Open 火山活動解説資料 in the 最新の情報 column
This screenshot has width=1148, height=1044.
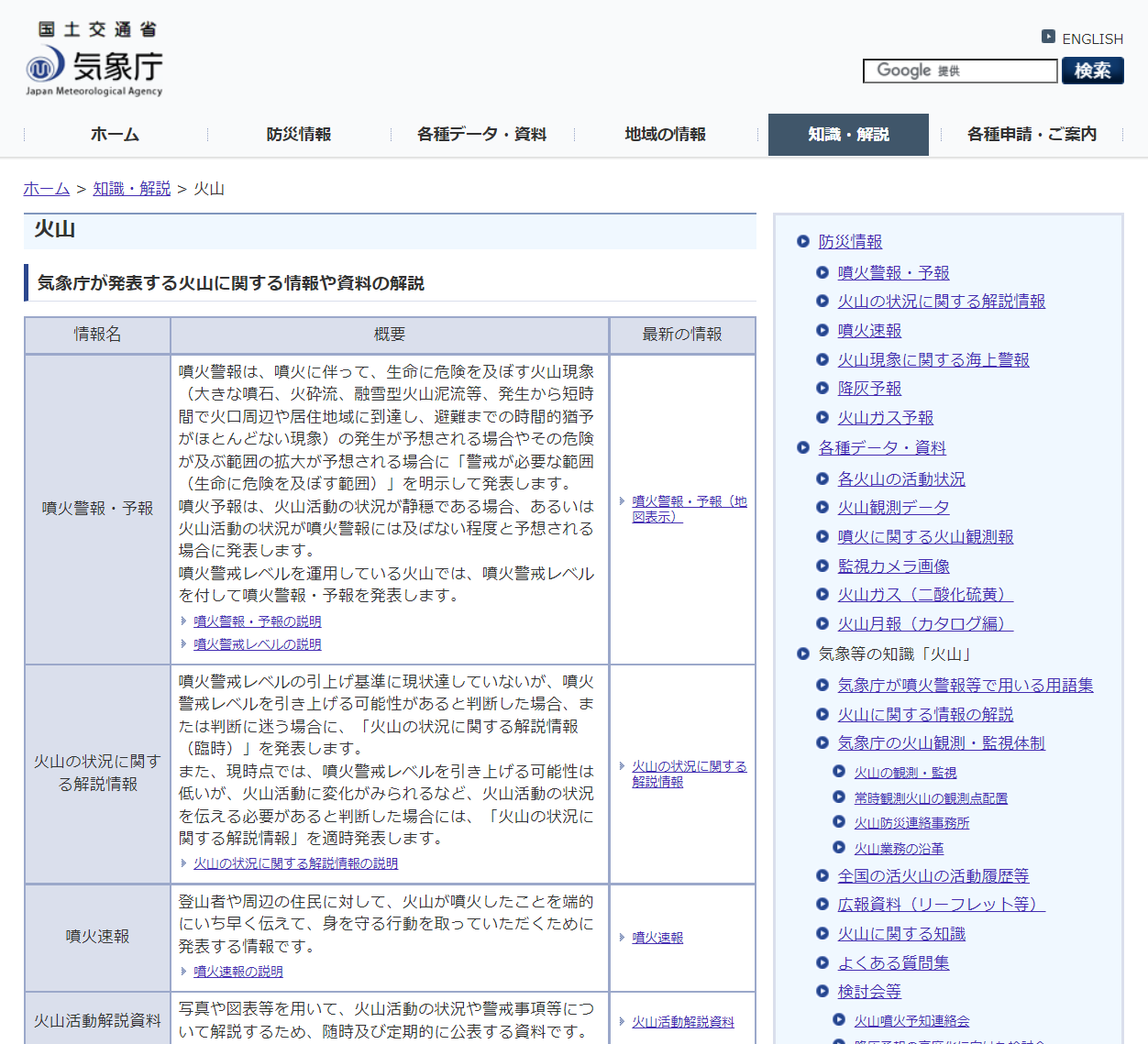(683, 1022)
